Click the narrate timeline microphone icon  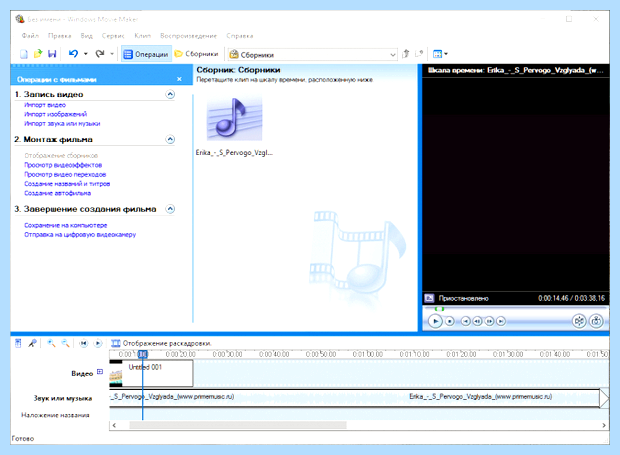[x=32, y=343]
